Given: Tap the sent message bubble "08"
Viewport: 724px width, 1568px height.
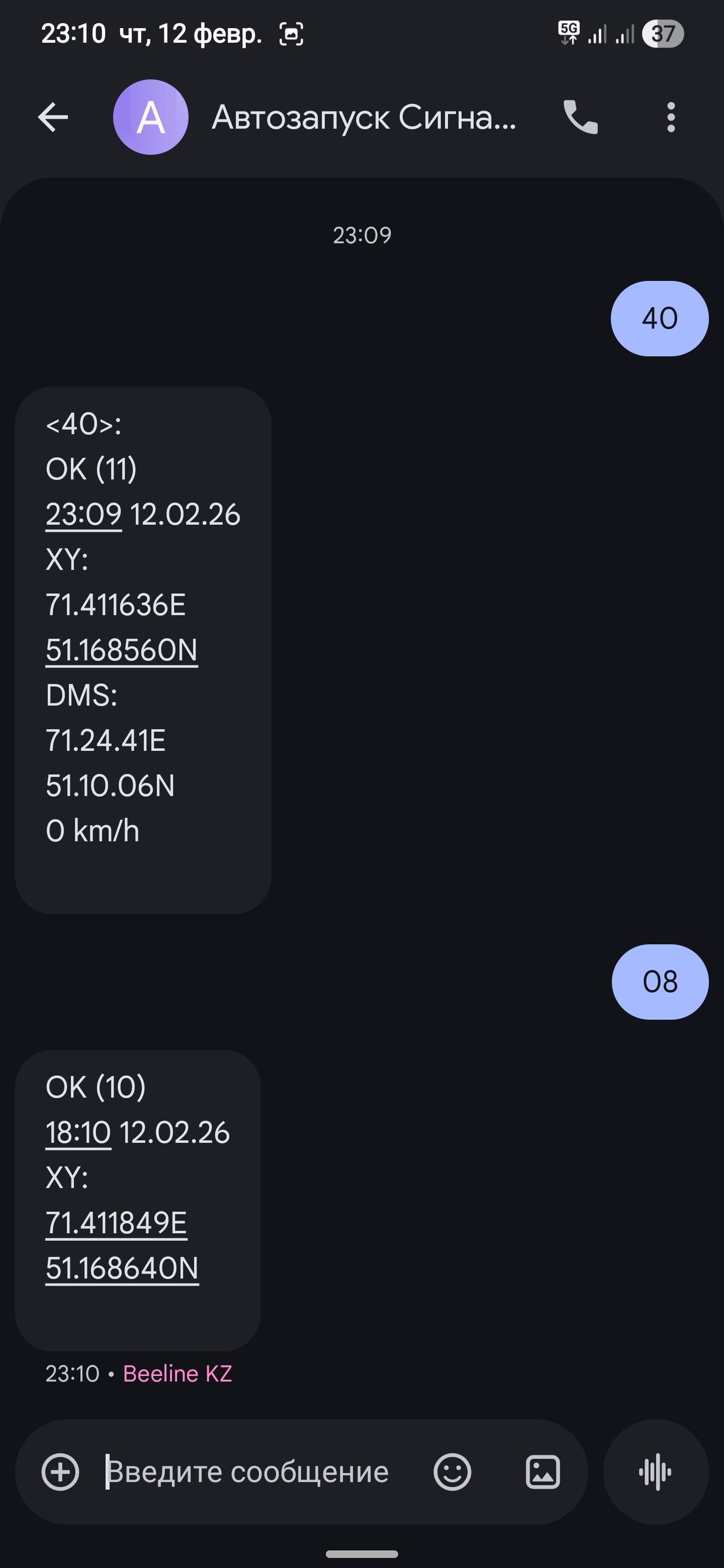Looking at the screenshot, I should [x=660, y=982].
